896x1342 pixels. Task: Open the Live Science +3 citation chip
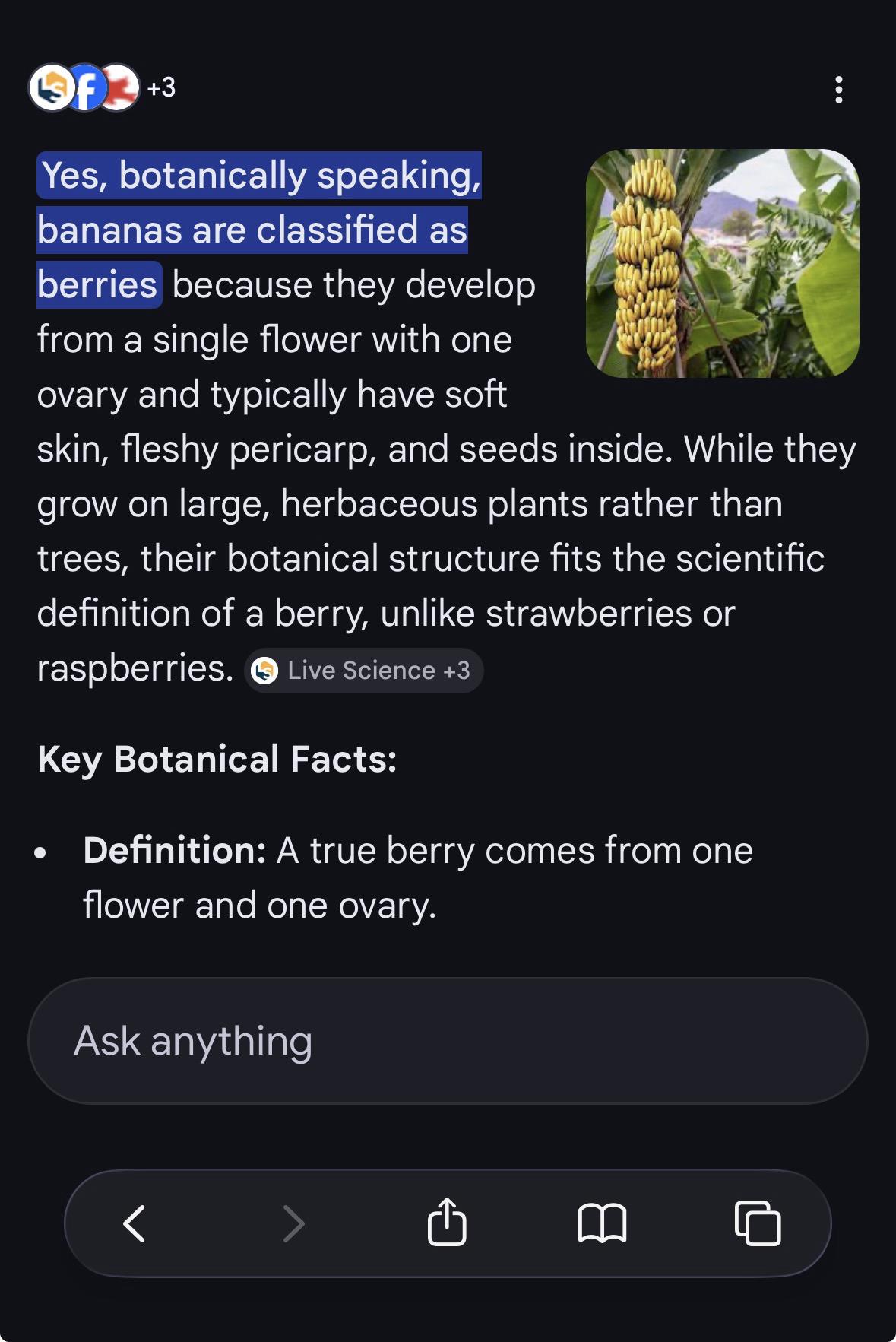coord(364,671)
